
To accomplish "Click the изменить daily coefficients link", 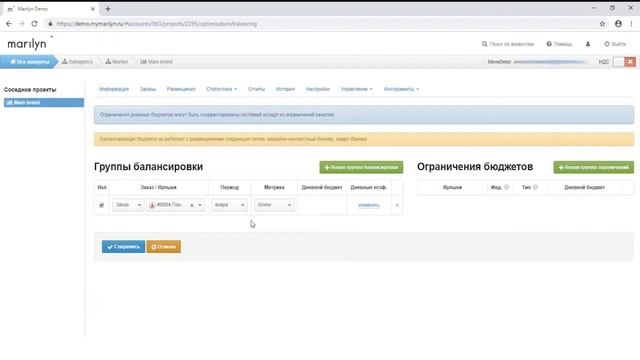I will point(369,205).
